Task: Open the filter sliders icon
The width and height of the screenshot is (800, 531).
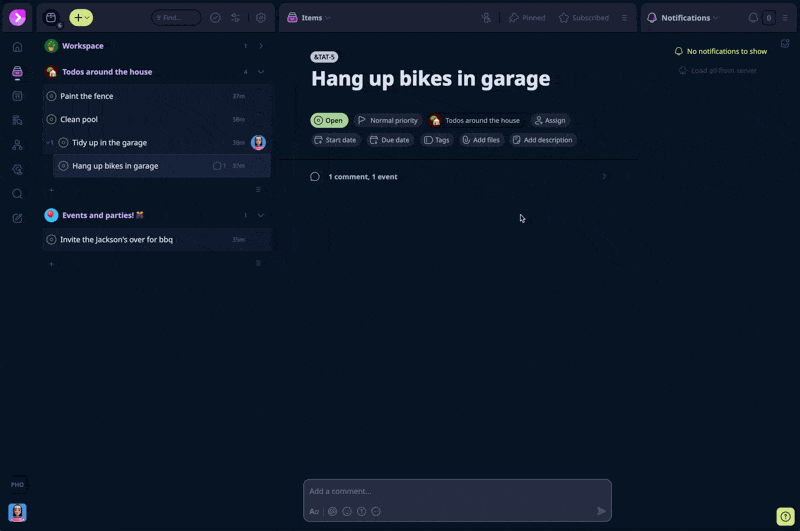Action: [235, 18]
